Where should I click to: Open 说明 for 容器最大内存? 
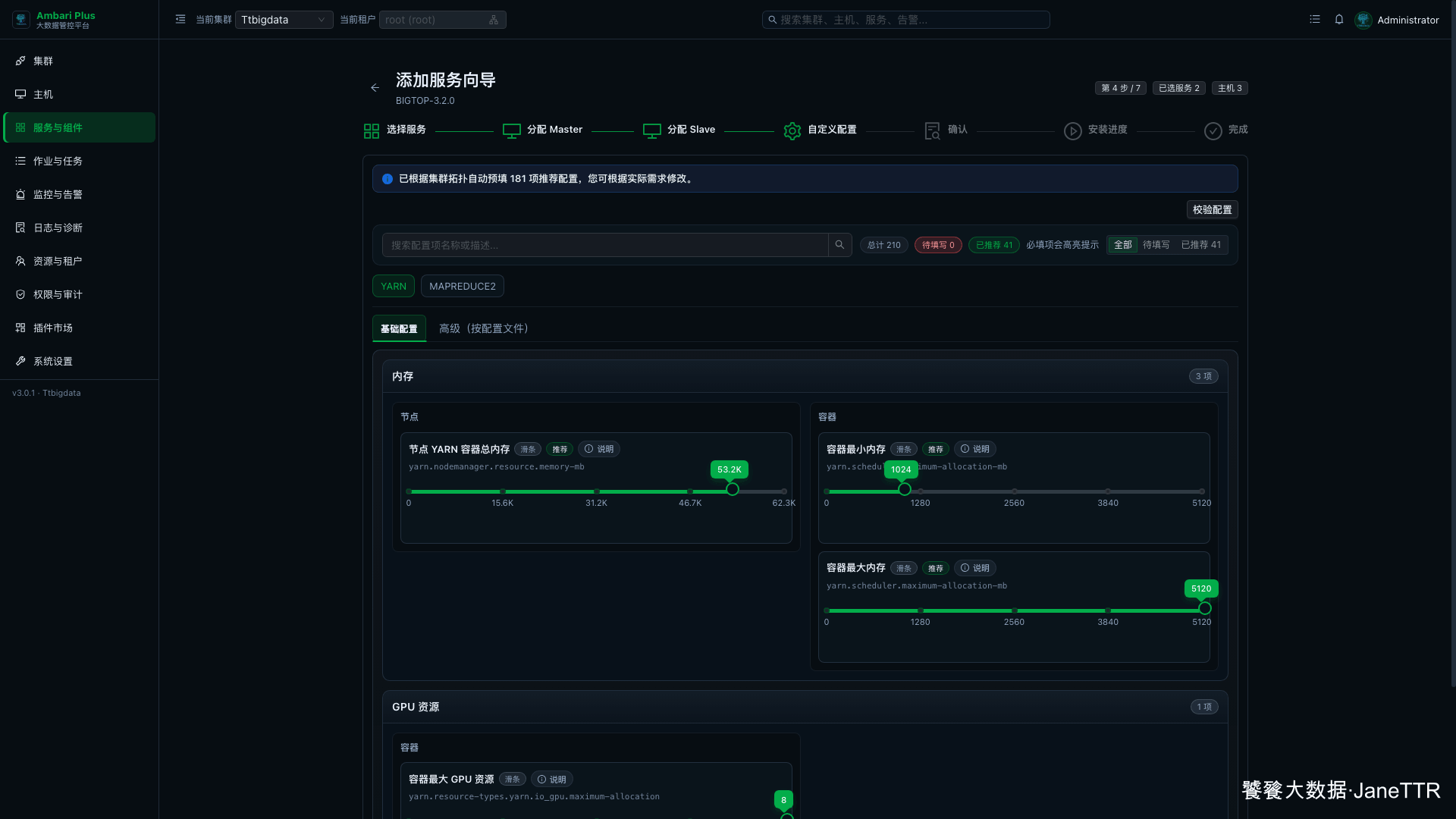pyautogui.click(x=975, y=568)
